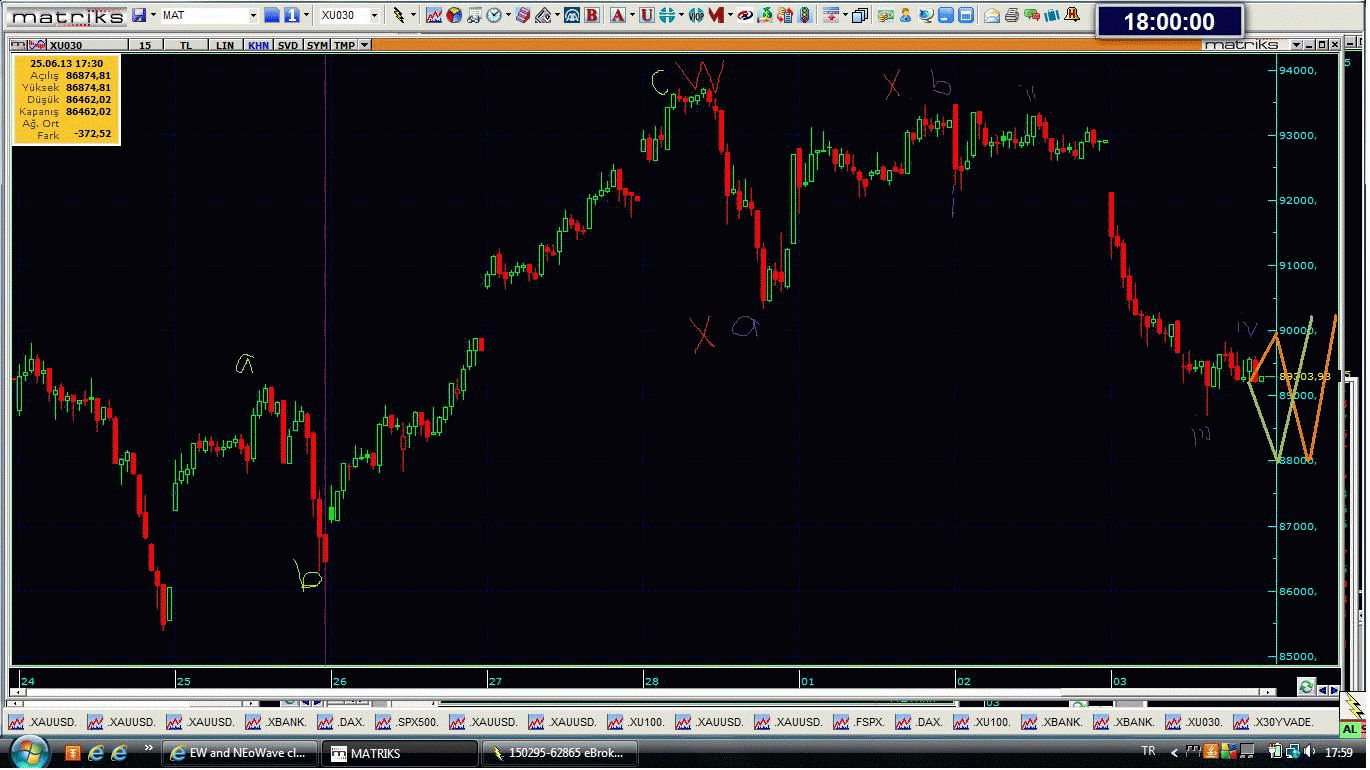Open dropdown arrow after TMP button
This screenshot has height=770, width=1370.
364,45
